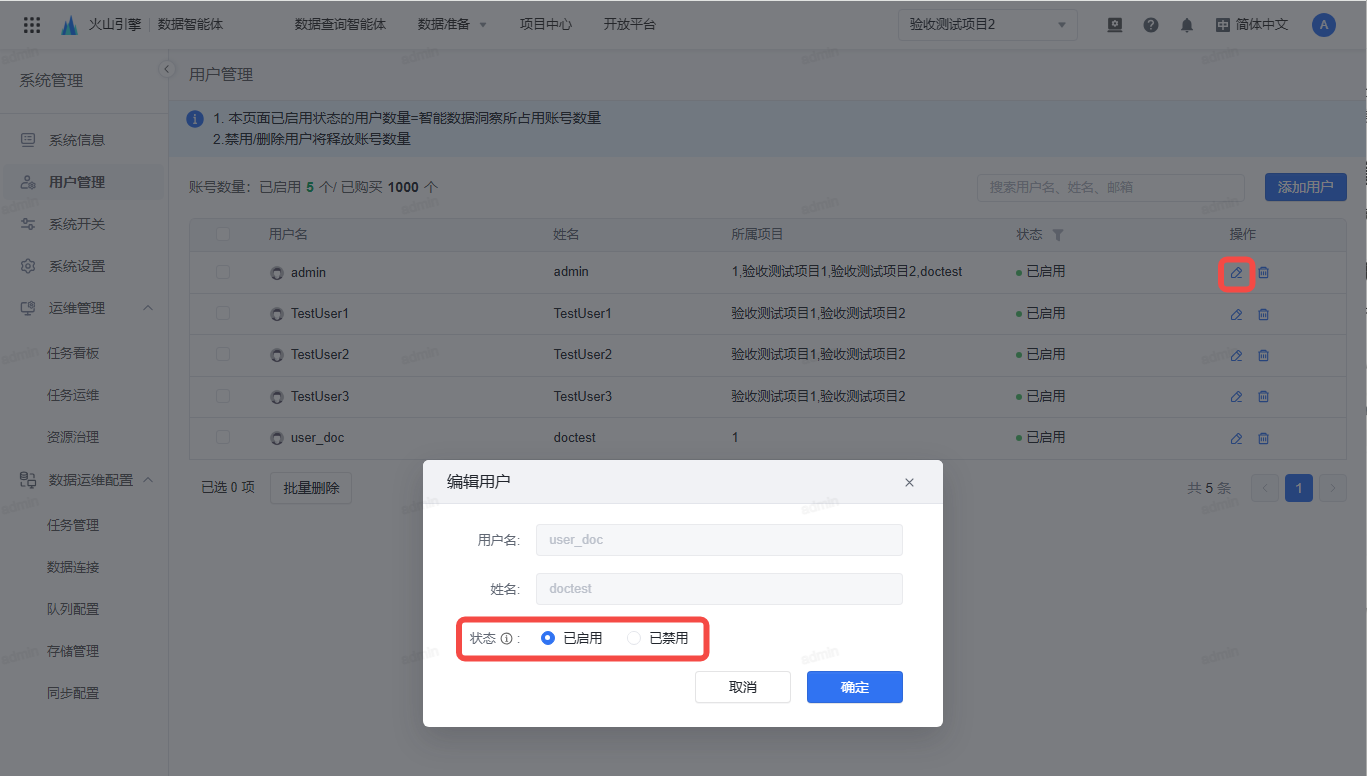Click the 用户名 field showing user_doc

pos(719,540)
